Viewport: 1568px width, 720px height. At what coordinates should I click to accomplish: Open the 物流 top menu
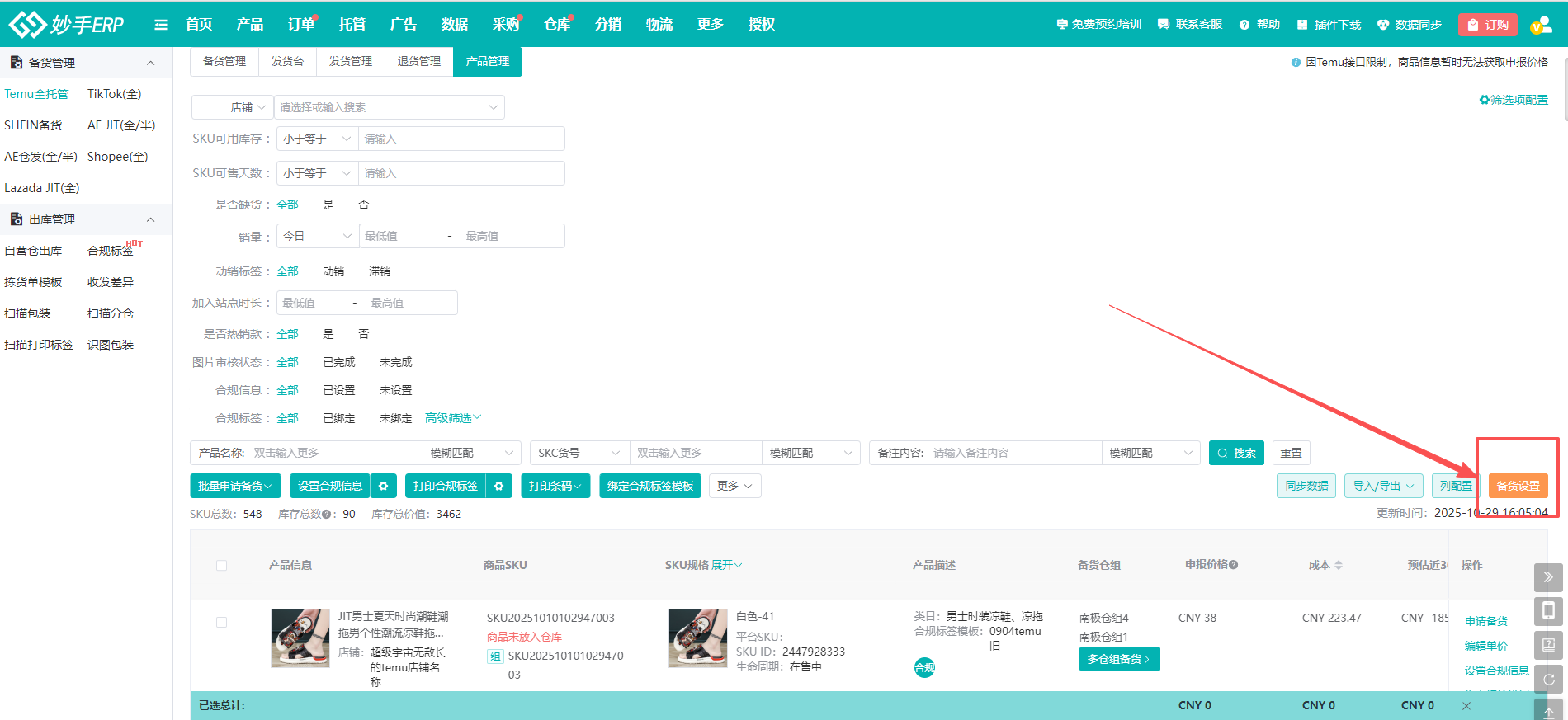pyautogui.click(x=659, y=24)
